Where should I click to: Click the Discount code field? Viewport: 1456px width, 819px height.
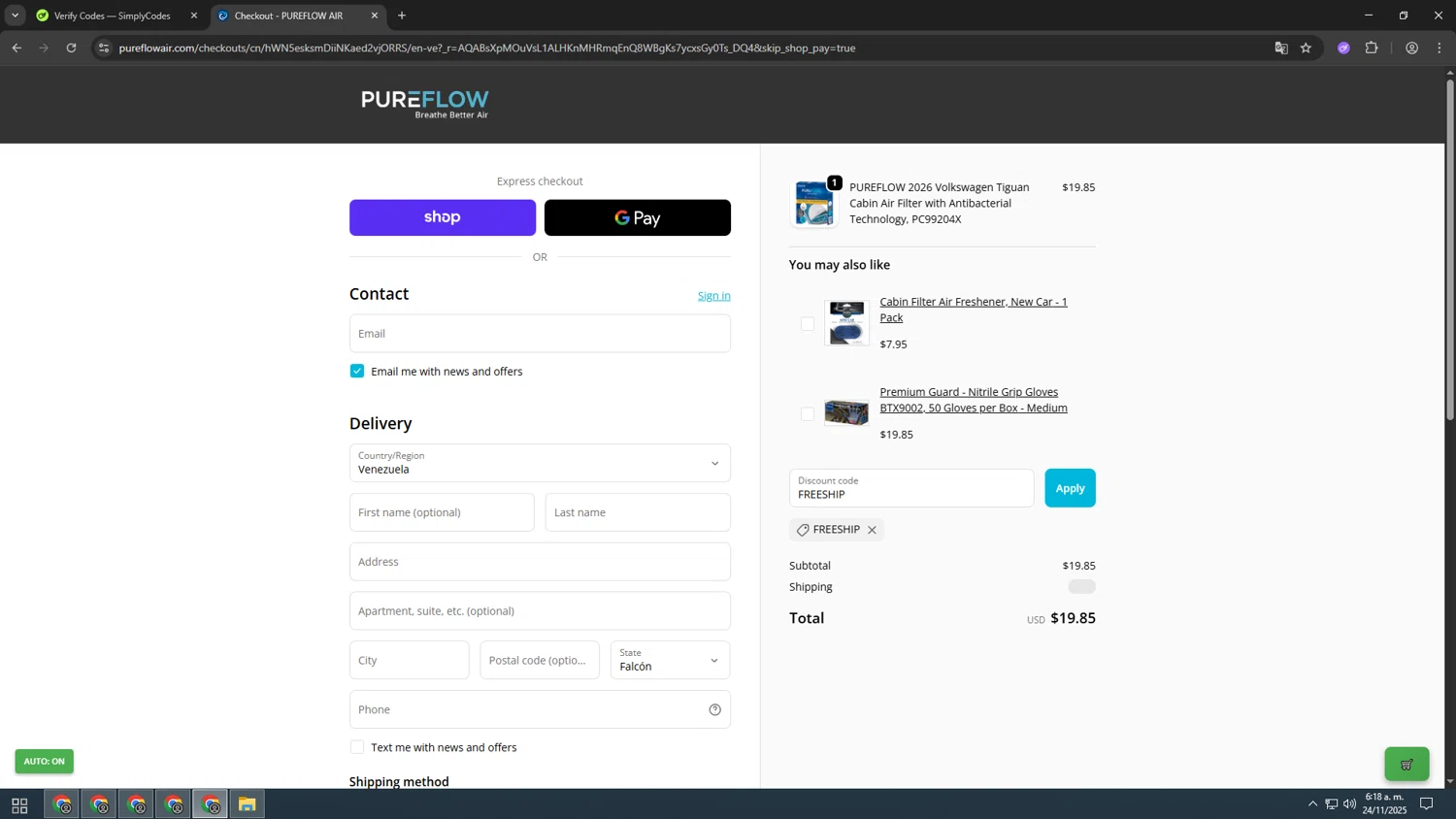911,488
